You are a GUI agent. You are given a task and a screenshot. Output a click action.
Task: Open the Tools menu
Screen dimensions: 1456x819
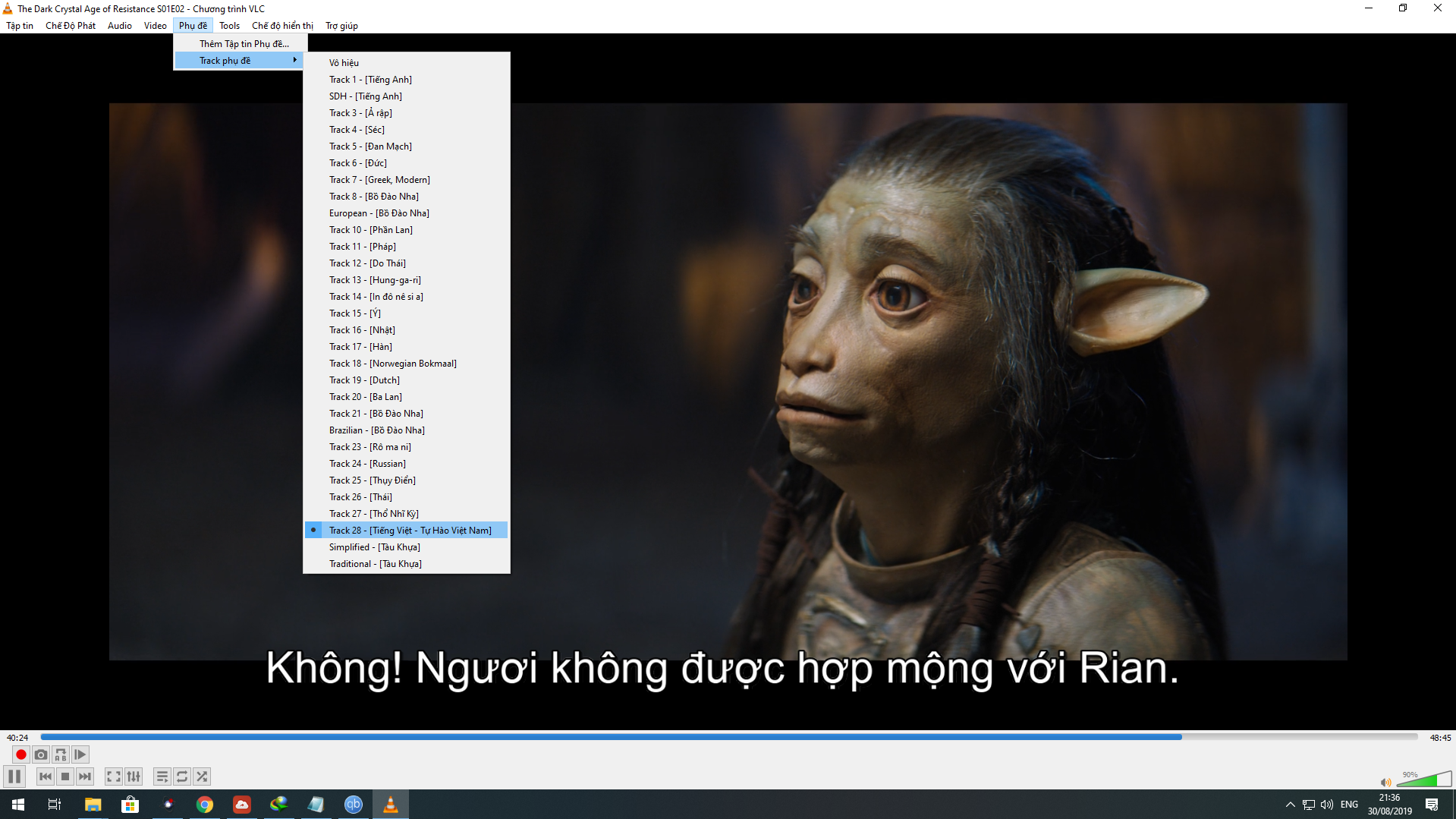point(230,26)
